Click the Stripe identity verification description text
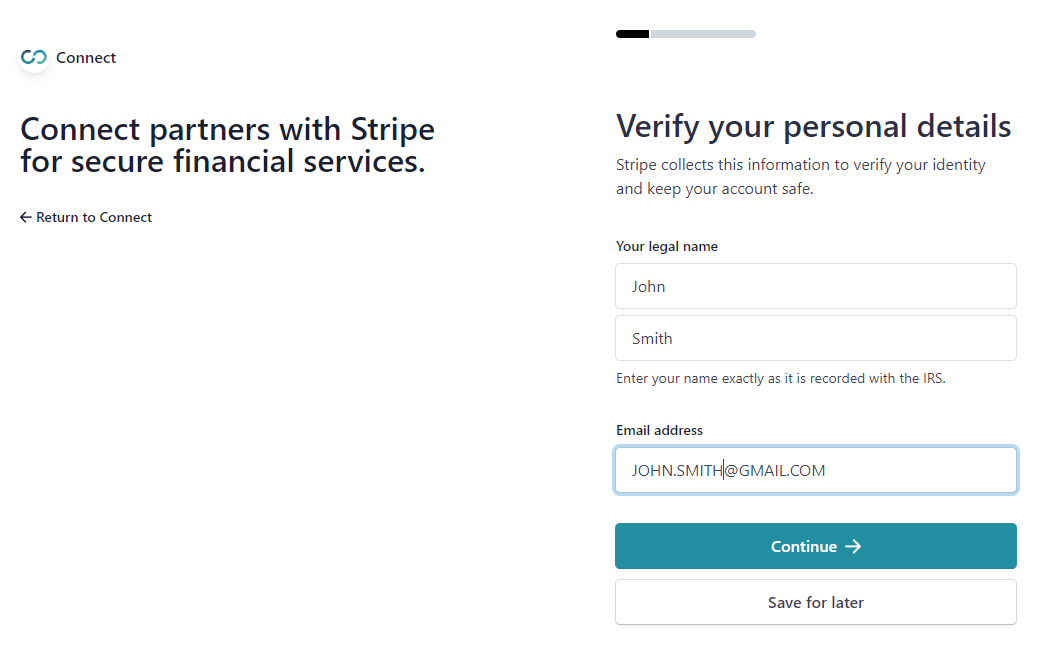This screenshot has height=651, width=1062. (x=801, y=177)
